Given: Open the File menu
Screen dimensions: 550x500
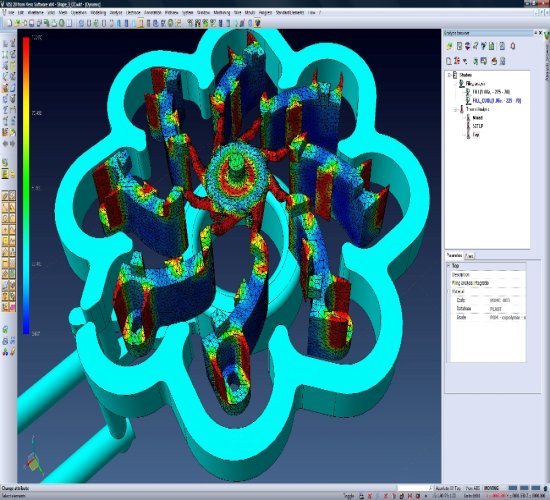Looking at the screenshot, I should (x=11, y=12).
